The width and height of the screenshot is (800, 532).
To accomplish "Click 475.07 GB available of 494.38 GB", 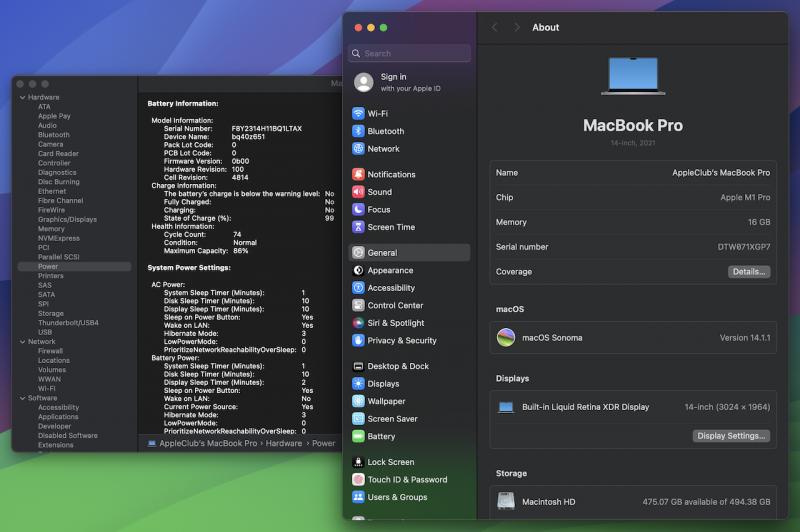I will (706, 502).
